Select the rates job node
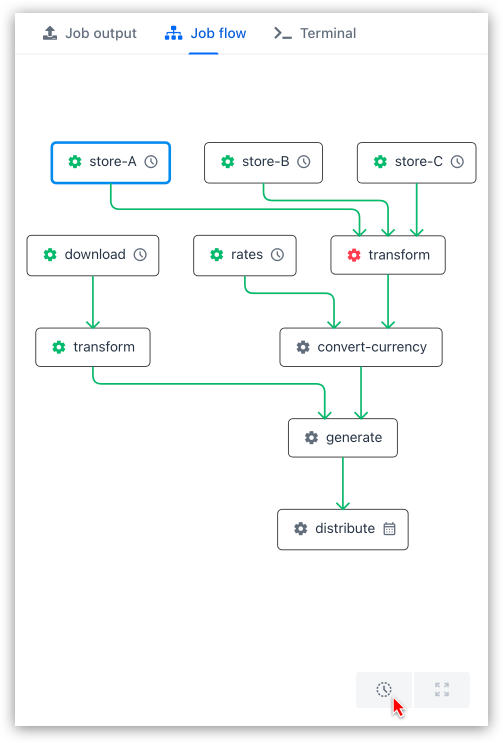This screenshot has height=743, width=503. [x=245, y=255]
